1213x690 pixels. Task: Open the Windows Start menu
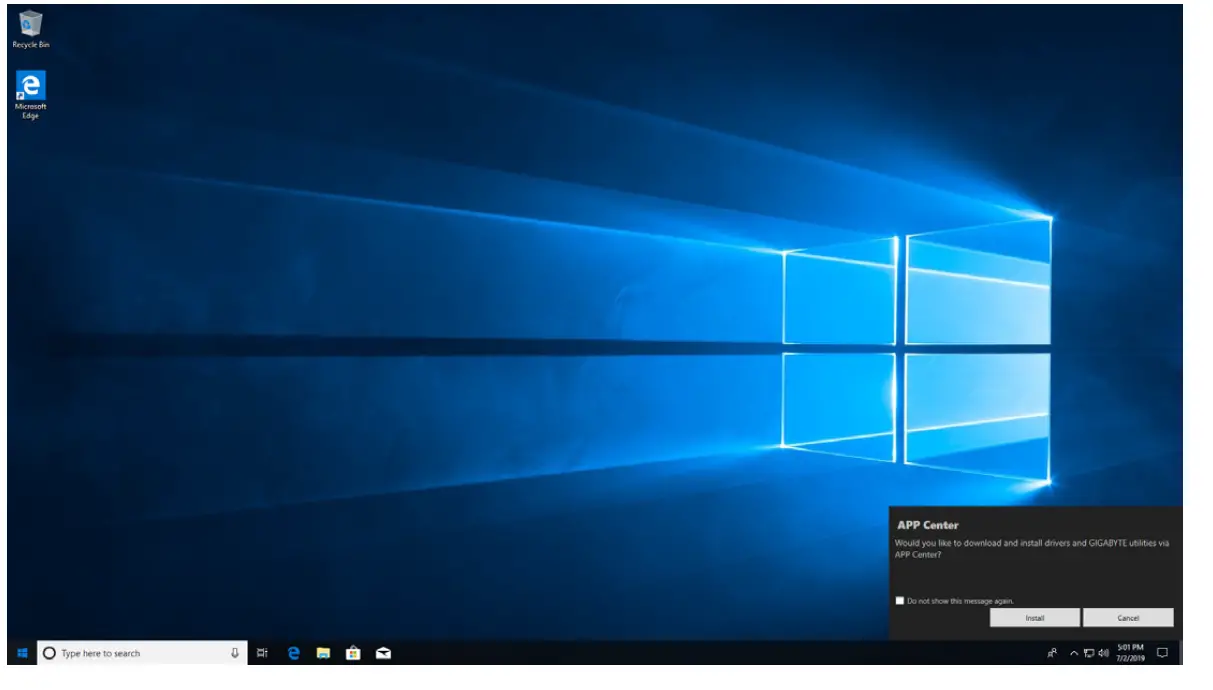22,653
